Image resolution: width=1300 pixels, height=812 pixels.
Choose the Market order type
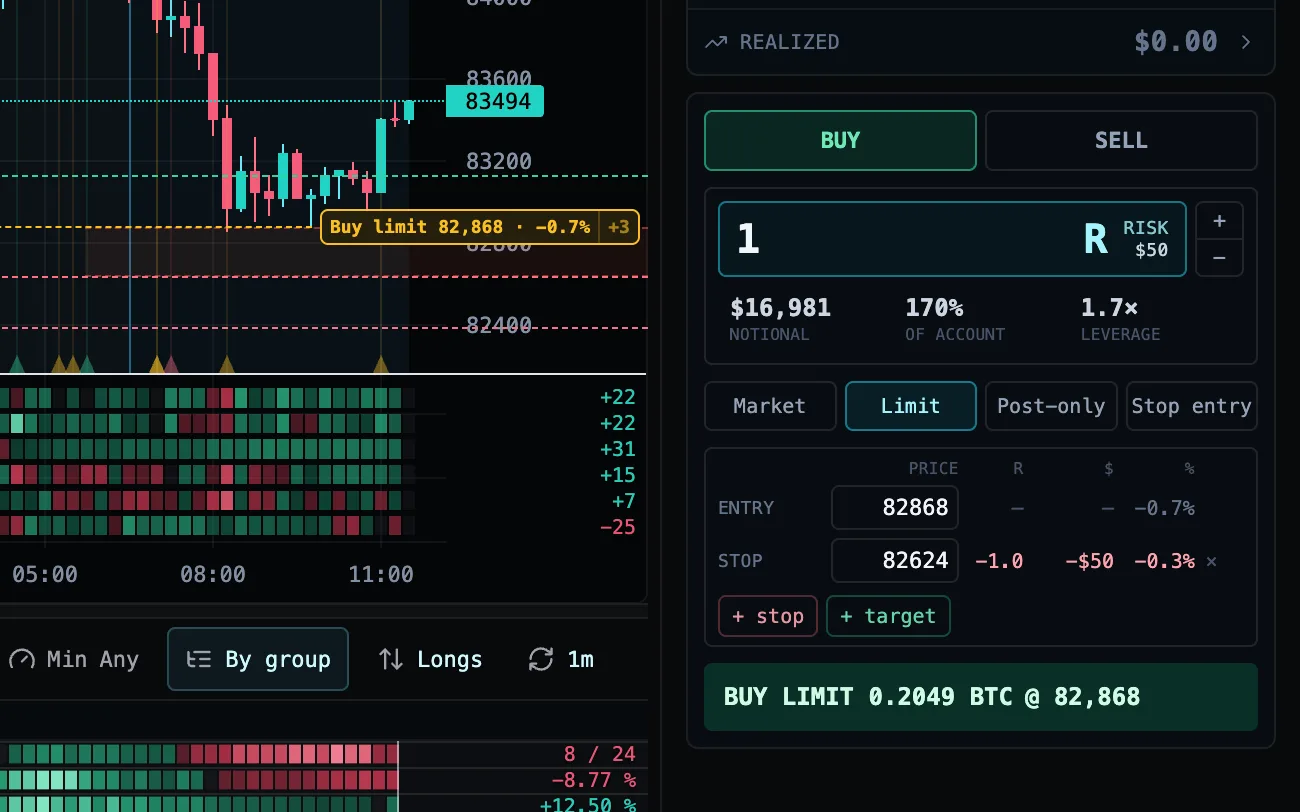tap(770, 406)
